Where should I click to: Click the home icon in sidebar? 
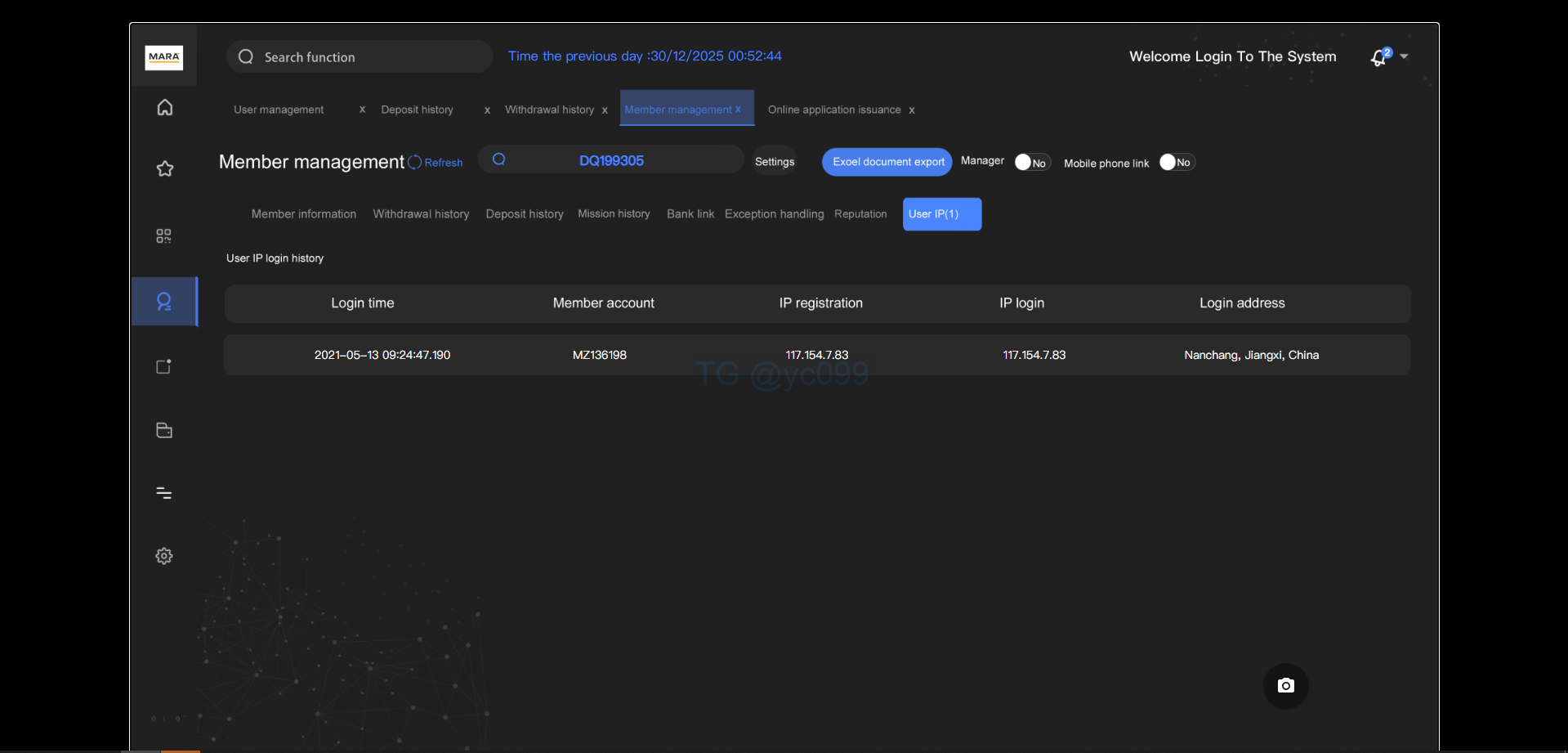click(165, 108)
